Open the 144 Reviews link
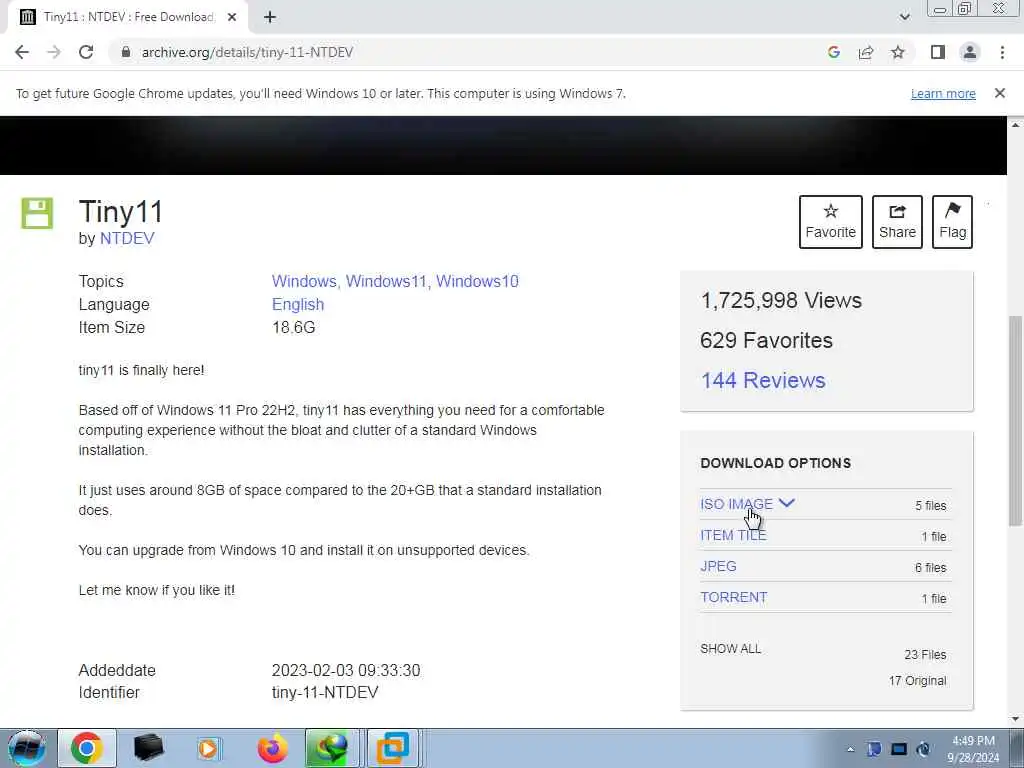Viewport: 1024px width, 768px height. pyautogui.click(x=763, y=380)
